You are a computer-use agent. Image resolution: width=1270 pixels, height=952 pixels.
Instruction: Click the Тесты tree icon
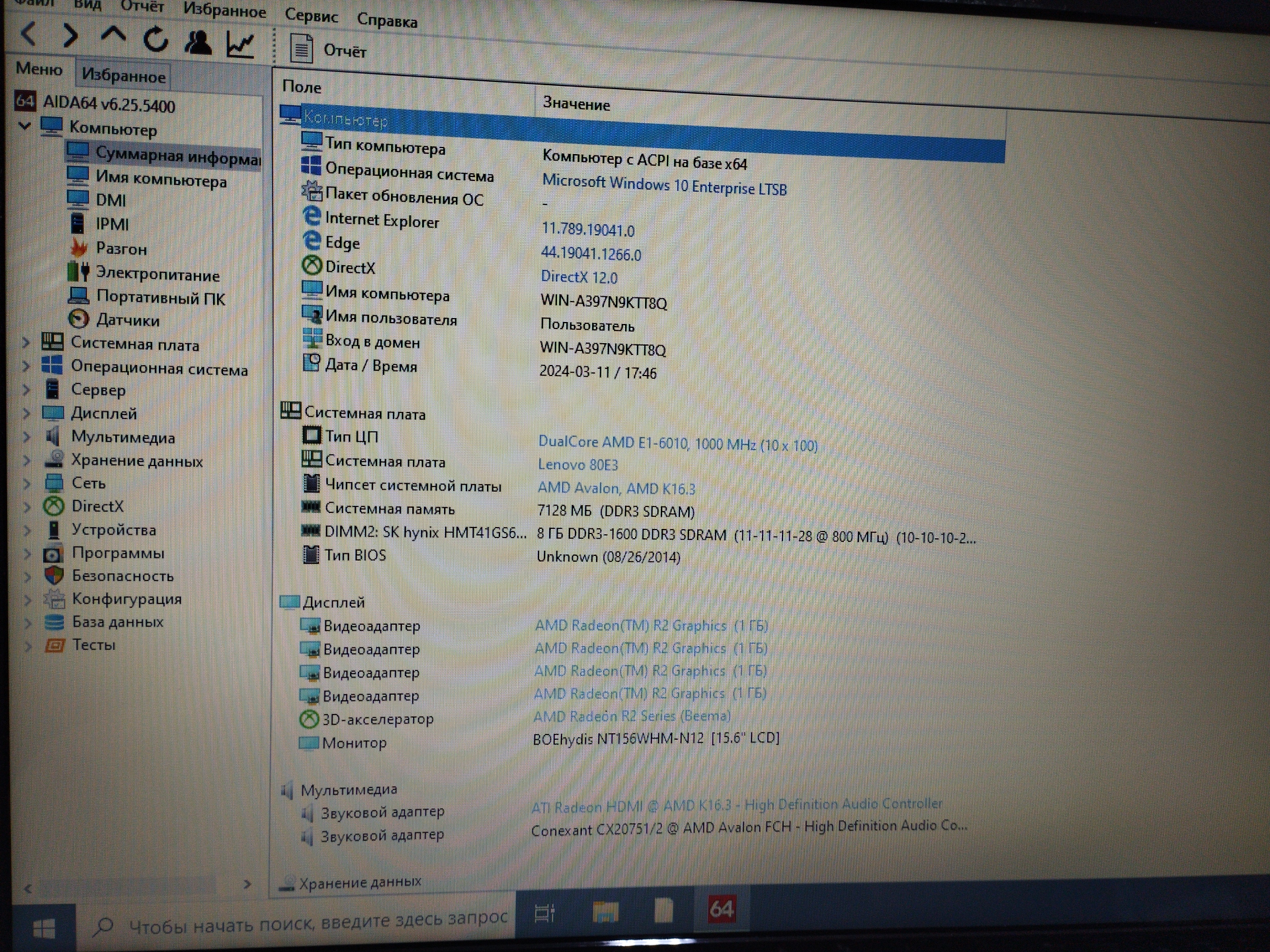(x=55, y=645)
